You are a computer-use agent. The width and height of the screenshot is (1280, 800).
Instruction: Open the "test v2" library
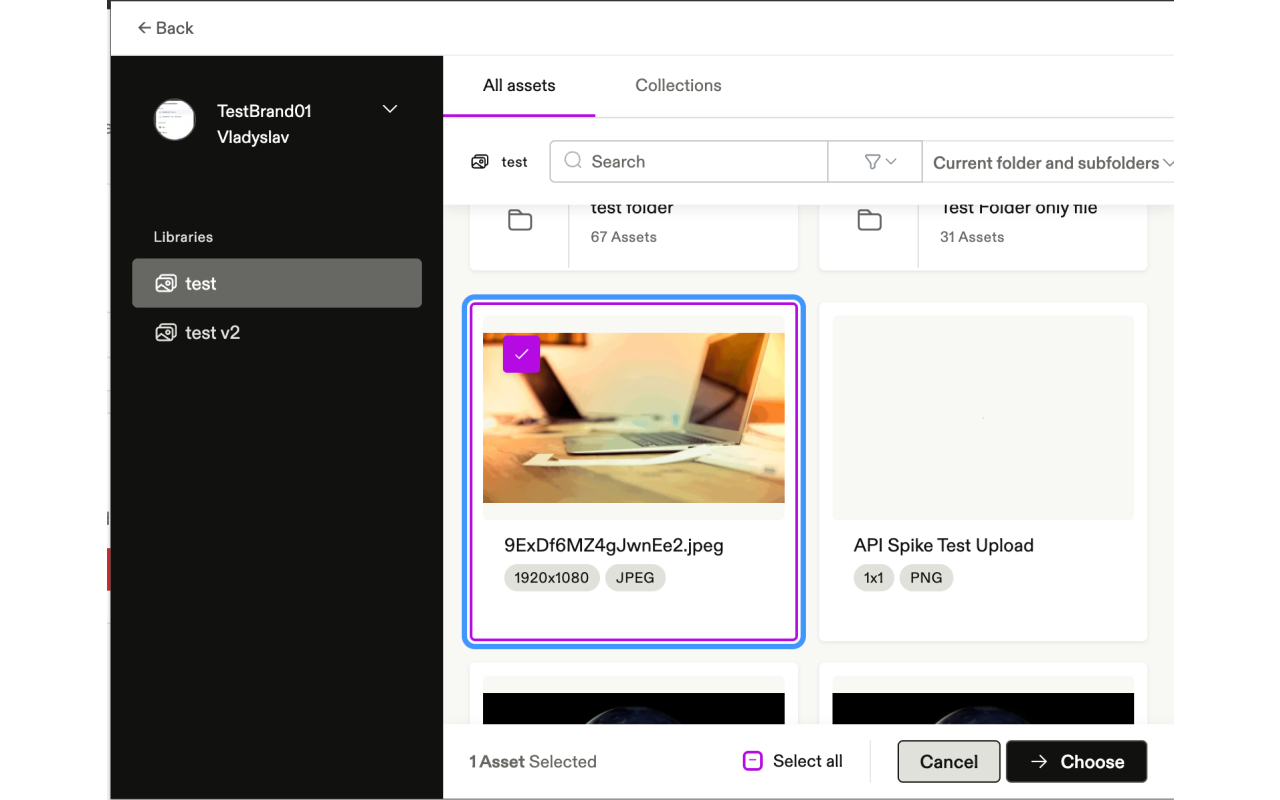pyautogui.click(x=277, y=333)
